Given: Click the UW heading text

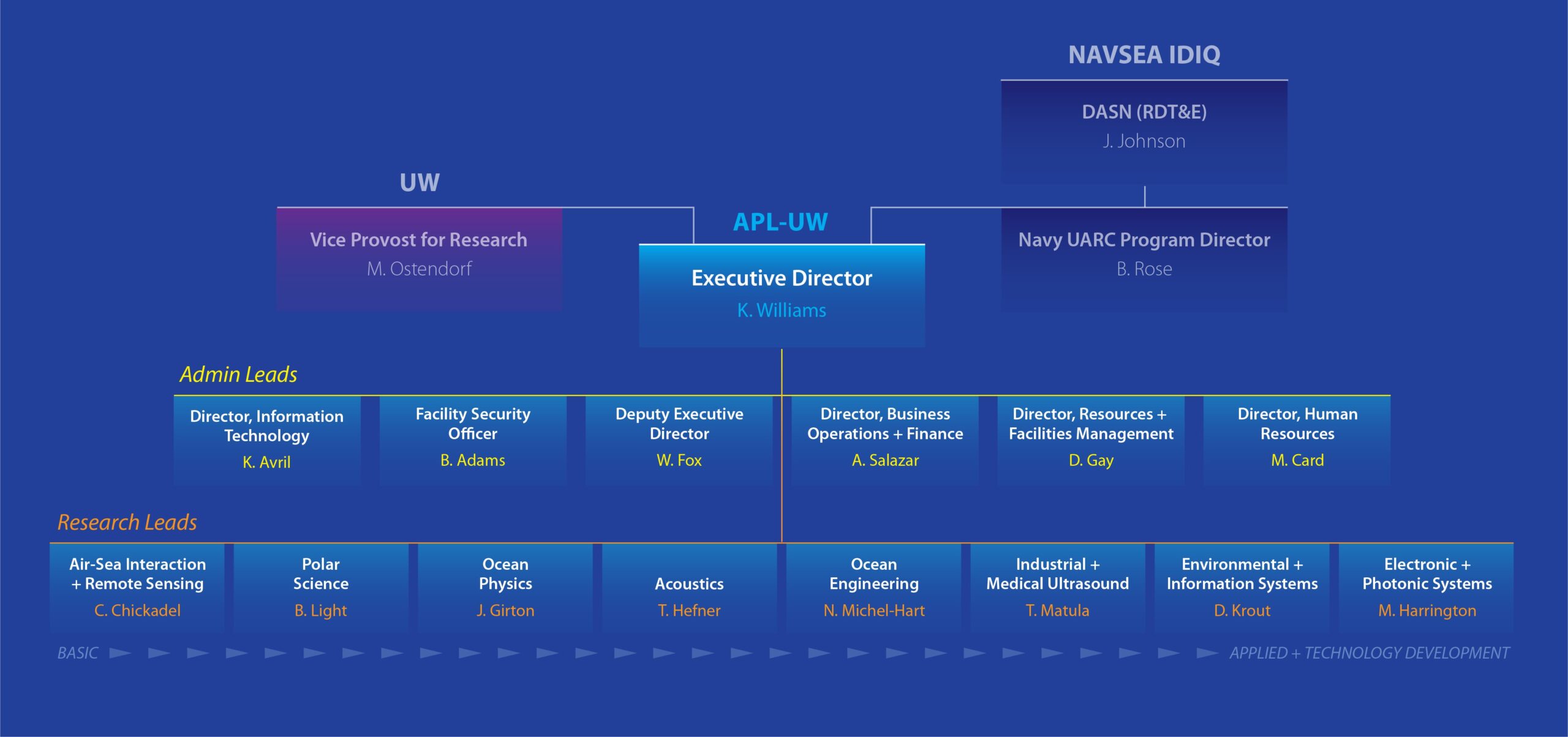Looking at the screenshot, I should pos(420,182).
